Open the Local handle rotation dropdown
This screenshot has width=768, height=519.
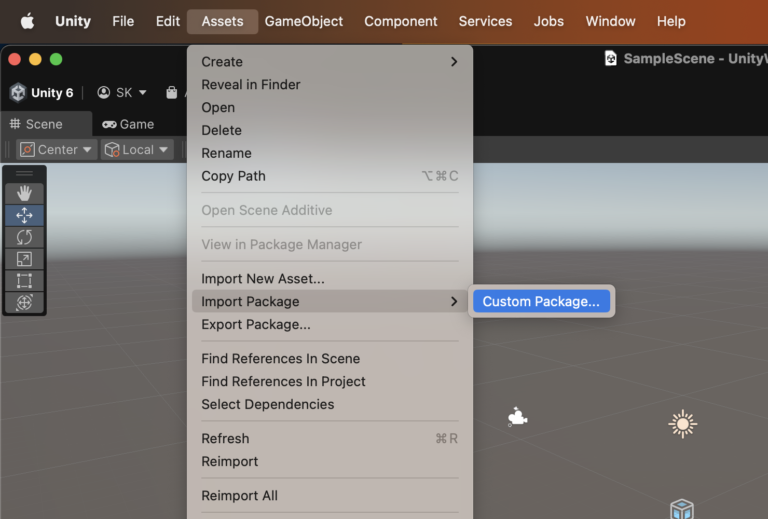(x=137, y=150)
